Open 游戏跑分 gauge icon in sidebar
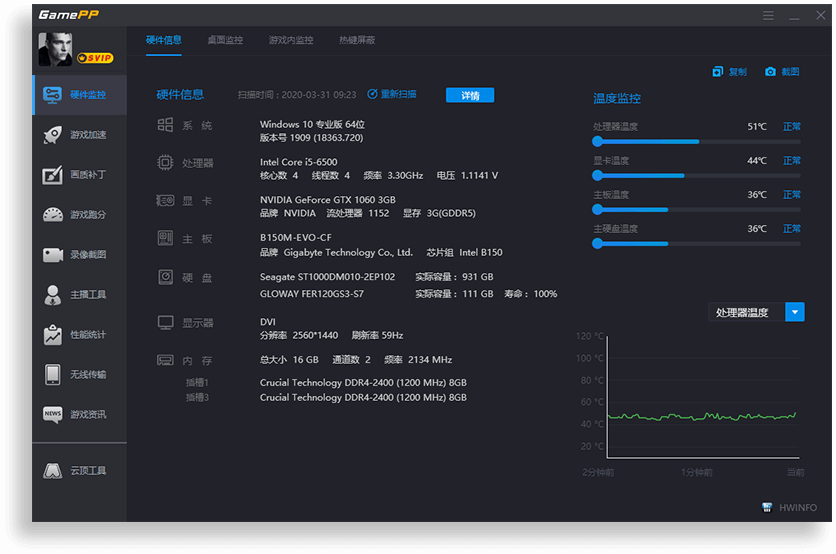 [x=52, y=214]
